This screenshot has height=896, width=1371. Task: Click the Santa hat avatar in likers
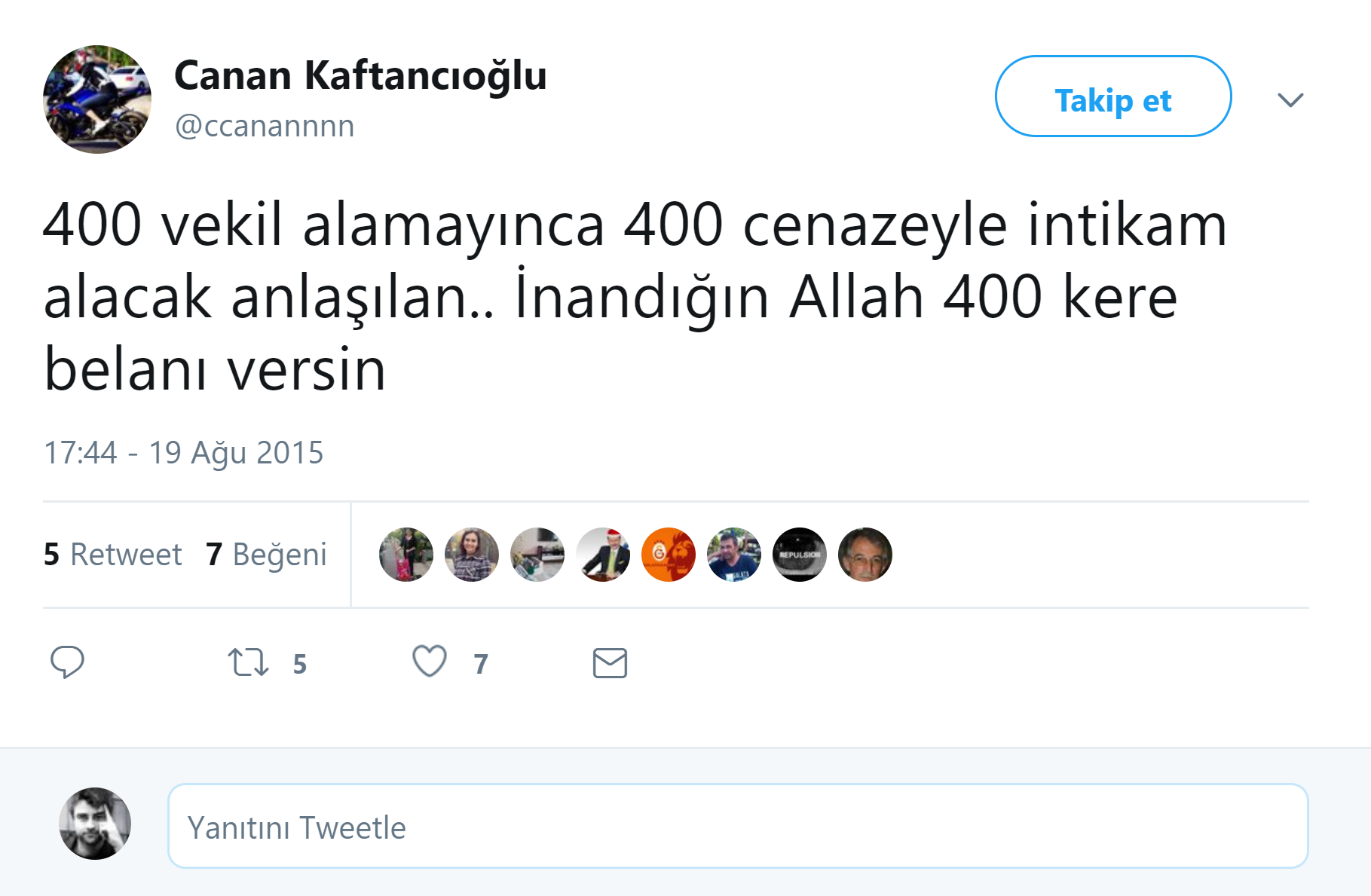coord(603,555)
